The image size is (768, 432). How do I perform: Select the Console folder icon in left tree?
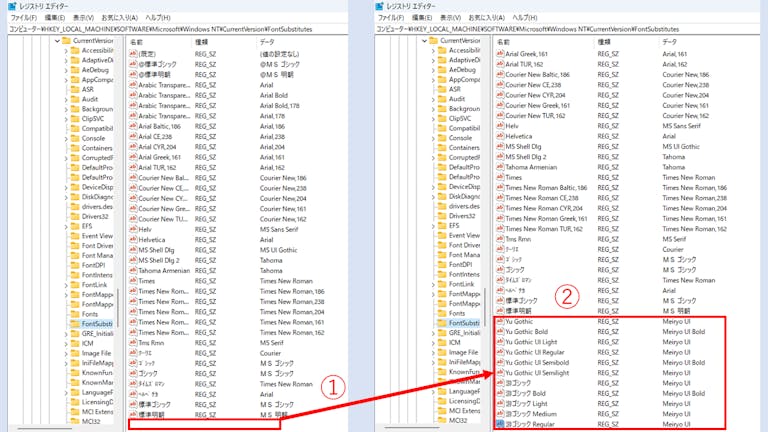pyautogui.click(x=75, y=138)
